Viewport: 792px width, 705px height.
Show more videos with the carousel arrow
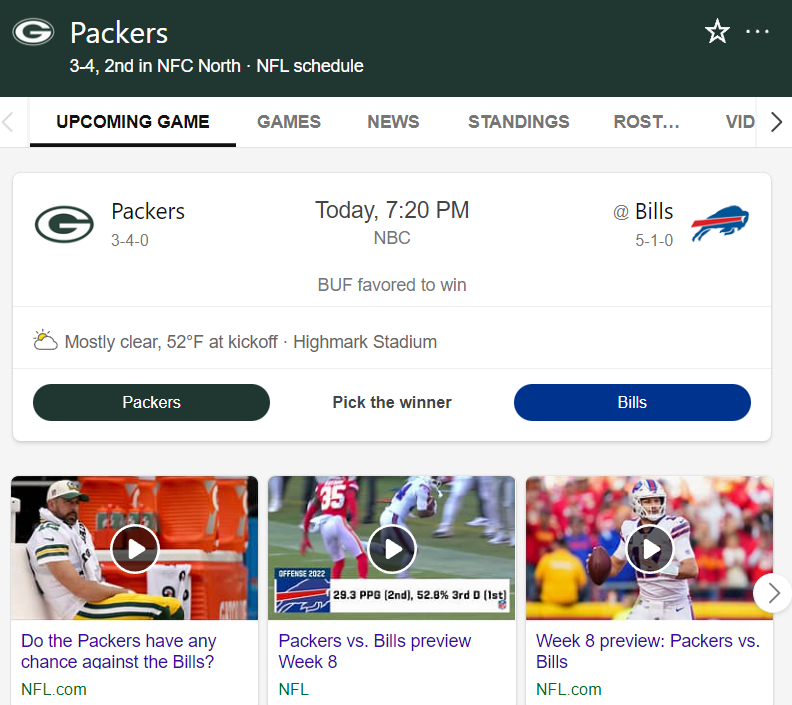coord(773,593)
